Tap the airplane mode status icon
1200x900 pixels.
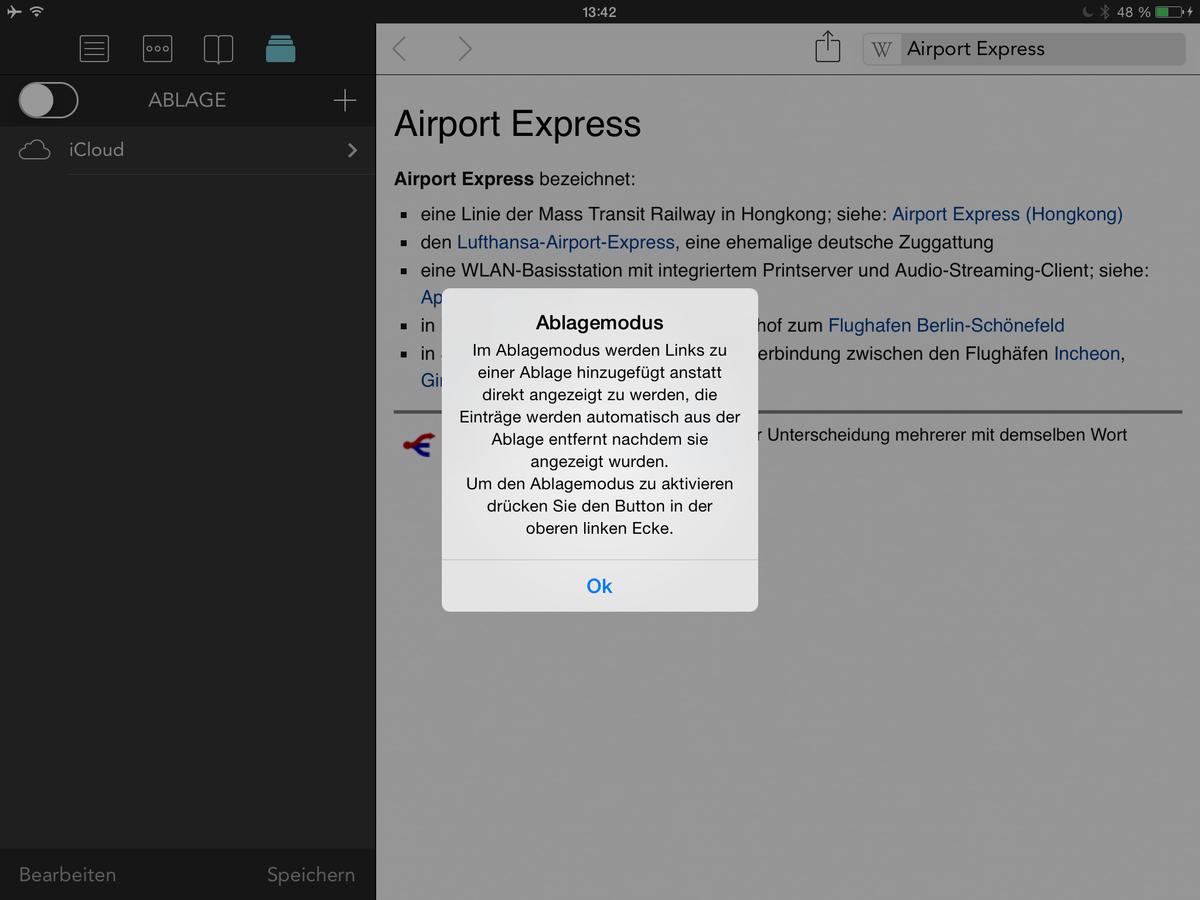click(x=13, y=12)
